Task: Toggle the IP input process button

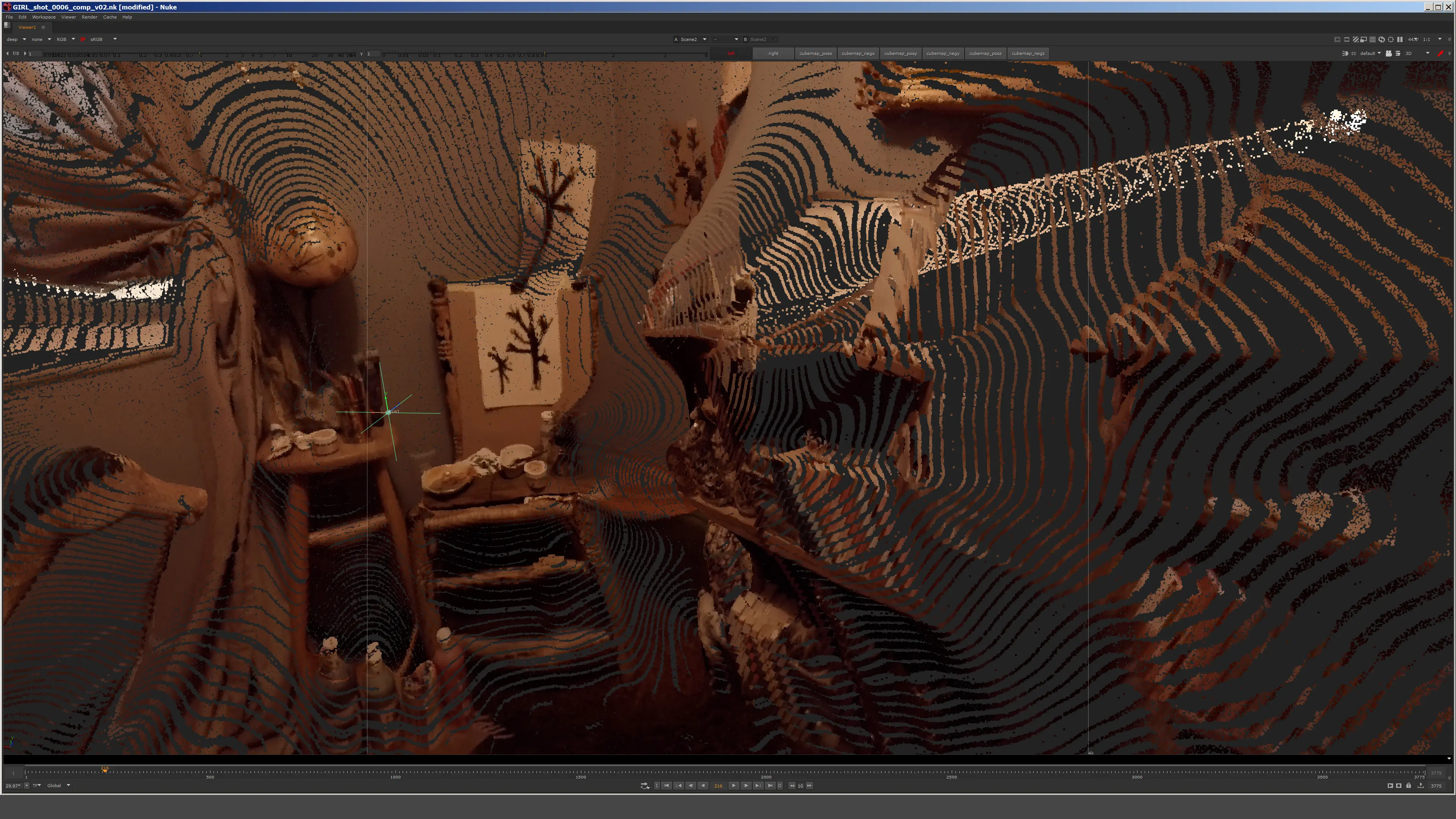Action: point(83,39)
